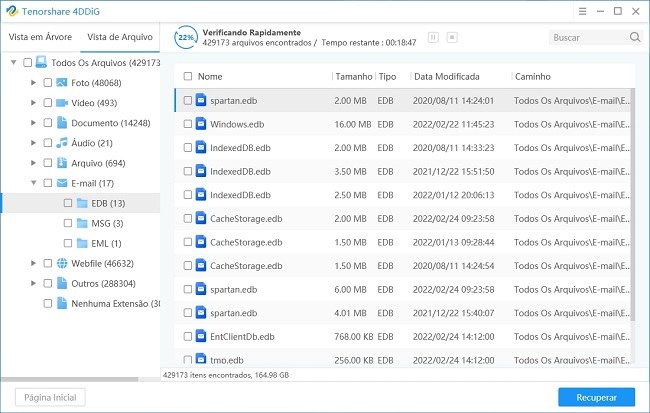The width and height of the screenshot is (650, 413).
Task: Click the Webfile globe icon
Action: pyautogui.click(x=62, y=263)
